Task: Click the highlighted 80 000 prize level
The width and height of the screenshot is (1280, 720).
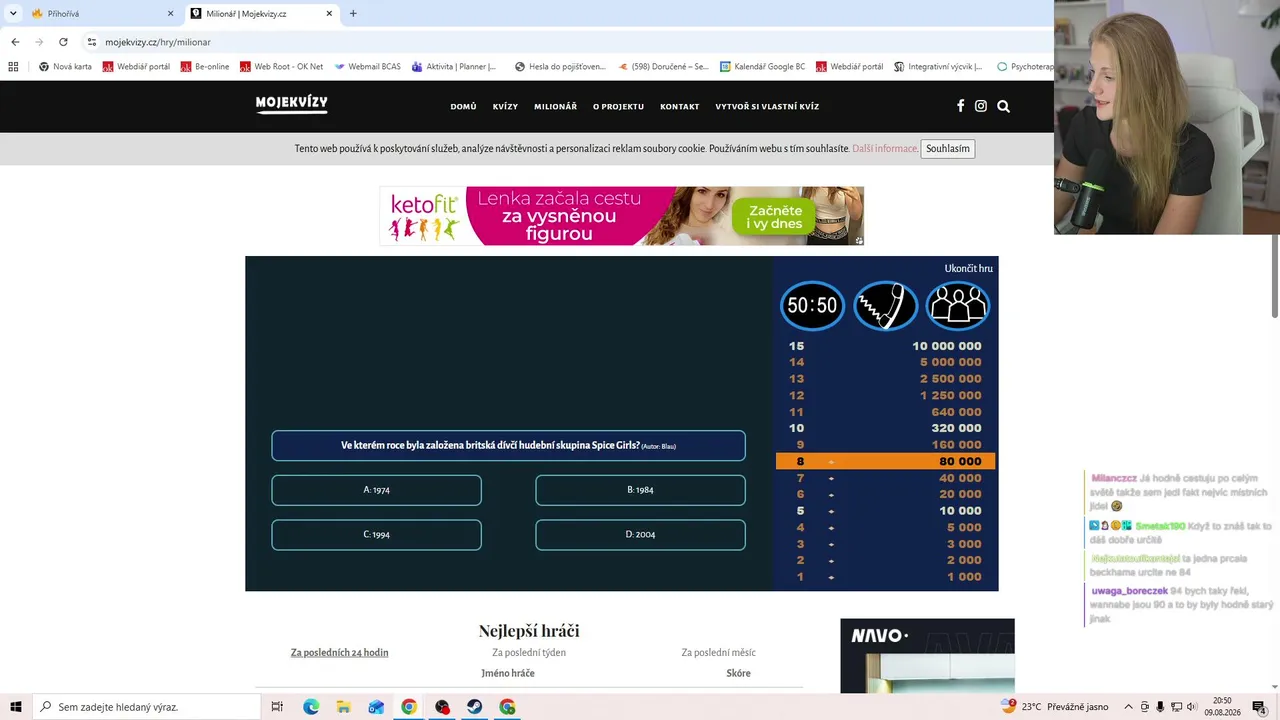Action: [x=886, y=461]
